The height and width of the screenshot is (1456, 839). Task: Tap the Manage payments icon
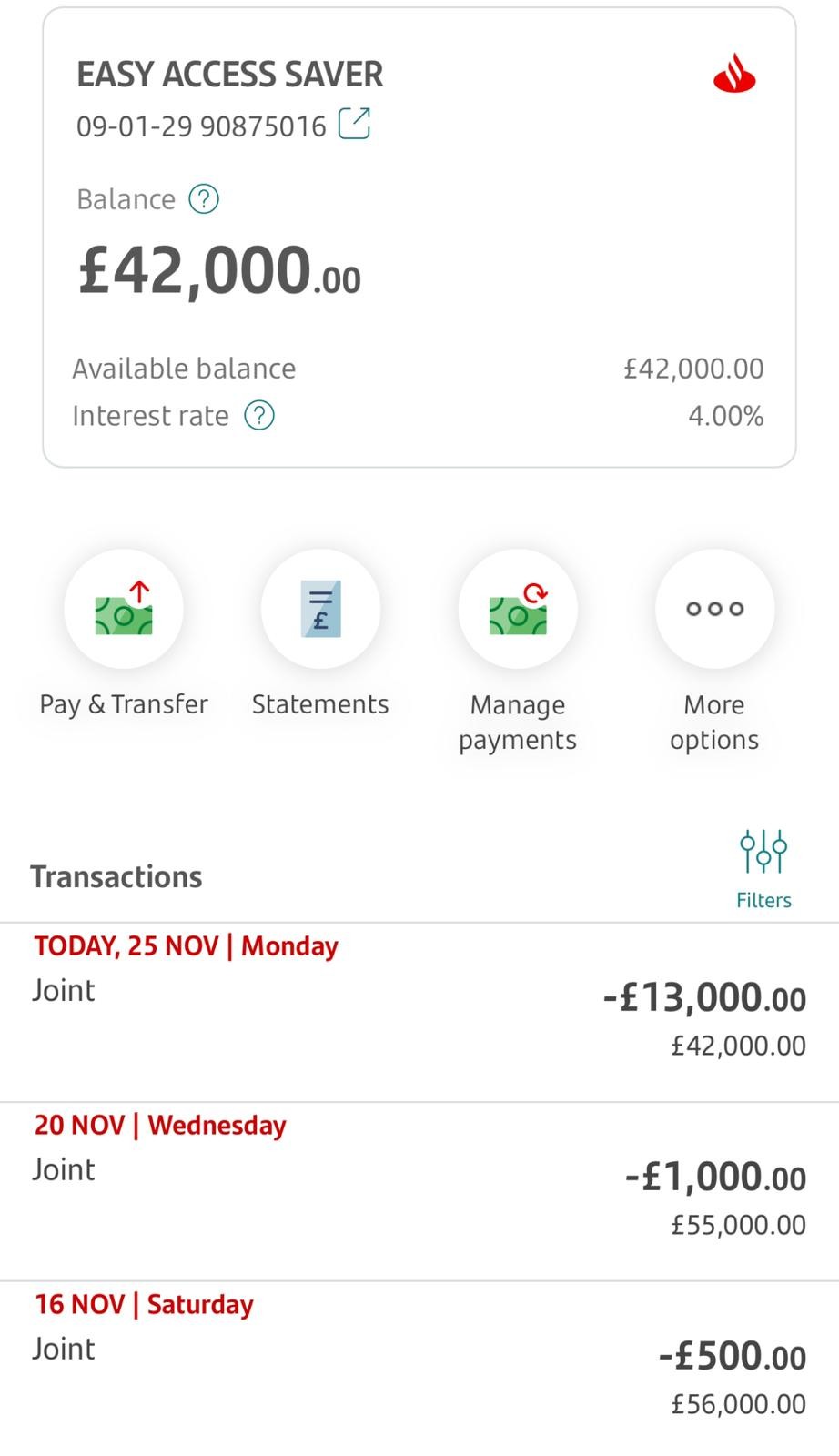(518, 609)
